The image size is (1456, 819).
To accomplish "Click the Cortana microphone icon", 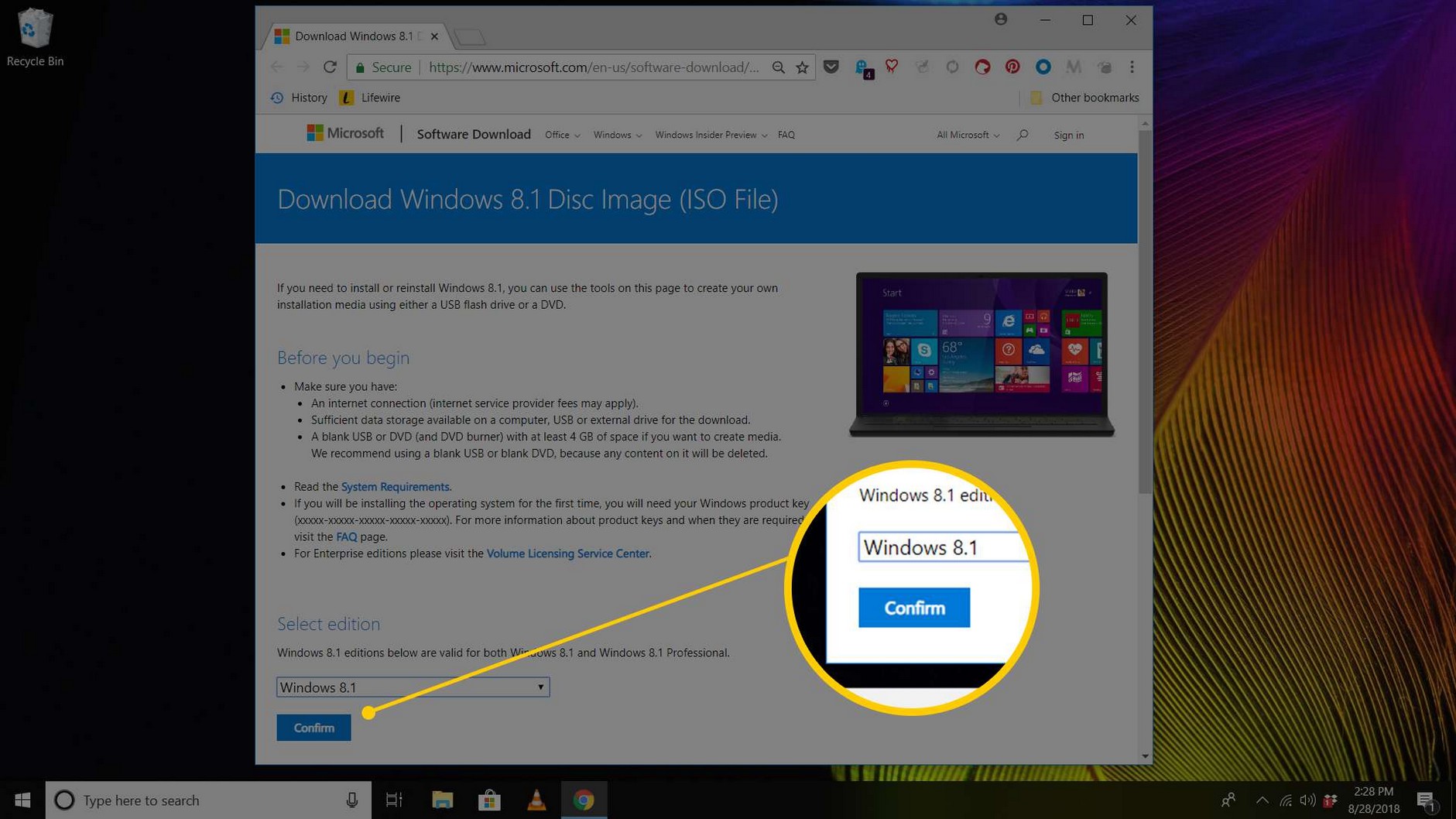I will click(352, 800).
